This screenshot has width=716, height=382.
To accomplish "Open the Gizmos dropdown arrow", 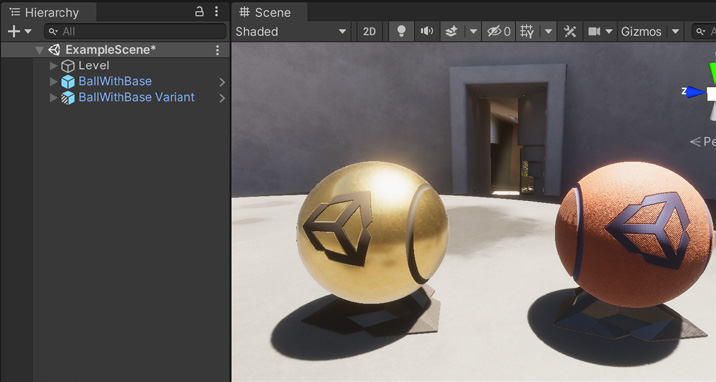I will point(675,31).
